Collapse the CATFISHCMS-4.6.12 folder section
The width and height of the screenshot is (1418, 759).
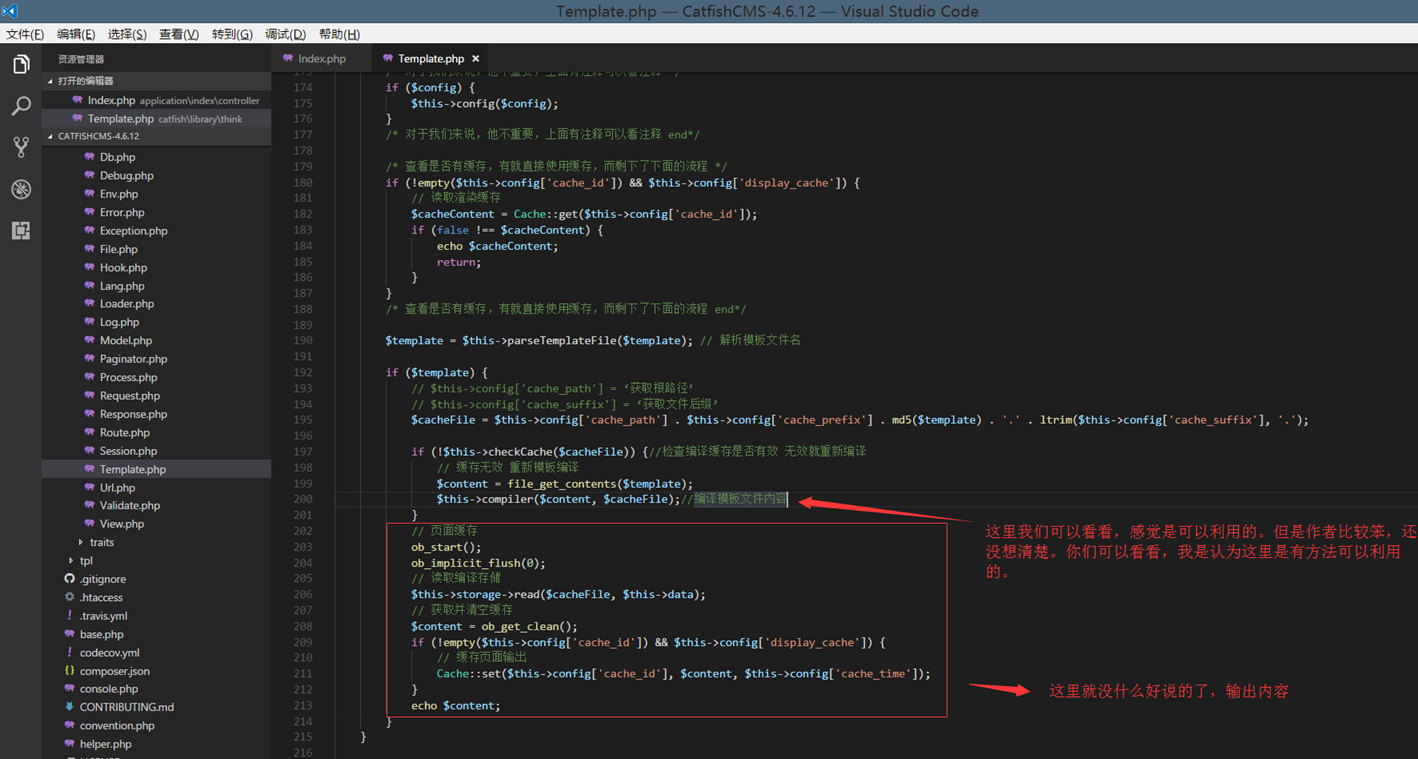point(157,136)
